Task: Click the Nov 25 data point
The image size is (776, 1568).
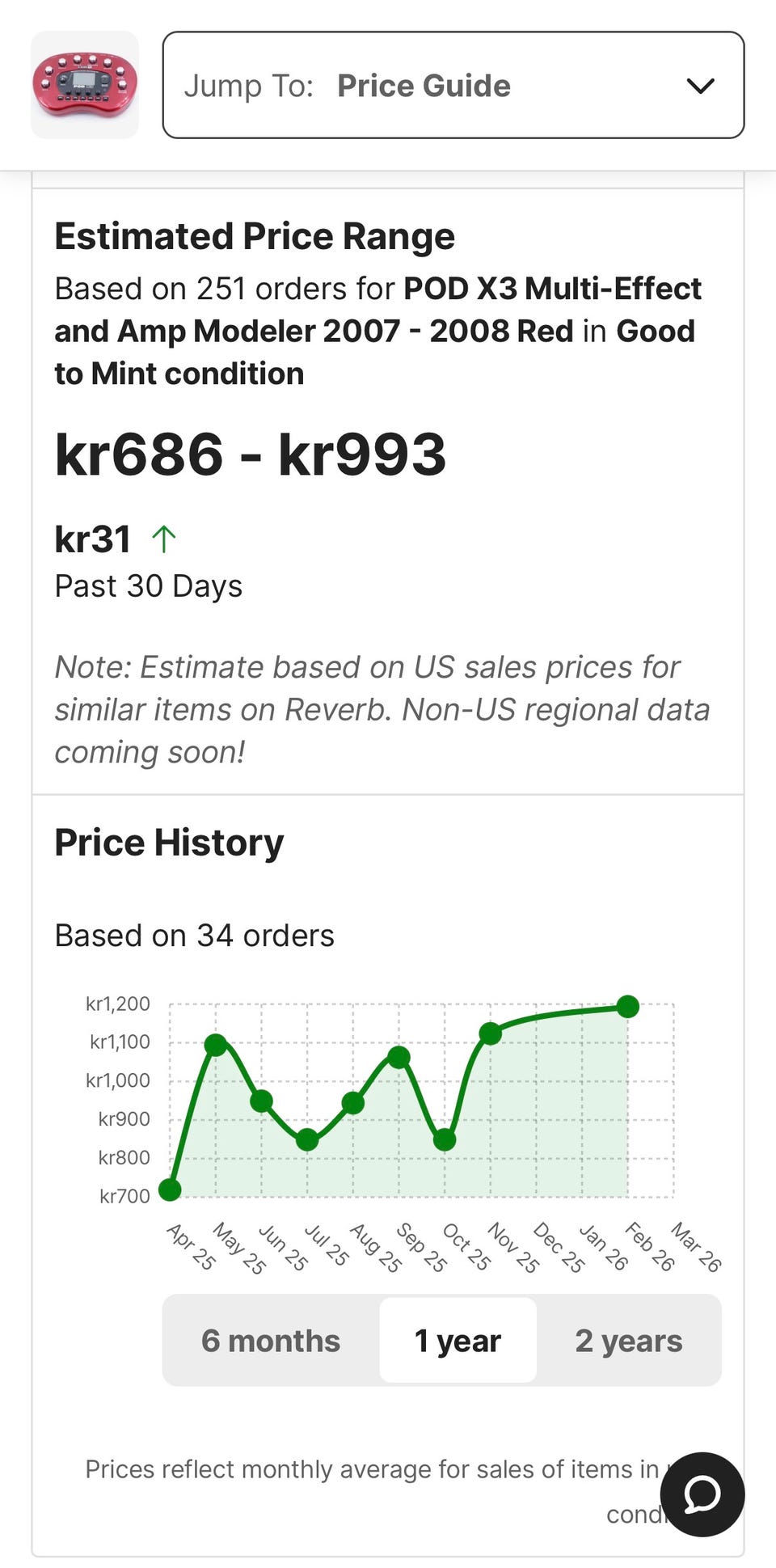Action: point(490,1033)
